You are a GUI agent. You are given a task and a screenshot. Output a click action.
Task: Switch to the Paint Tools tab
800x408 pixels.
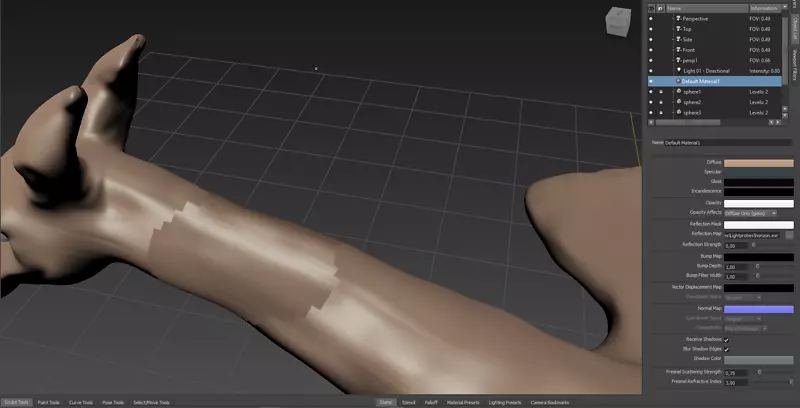48,402
